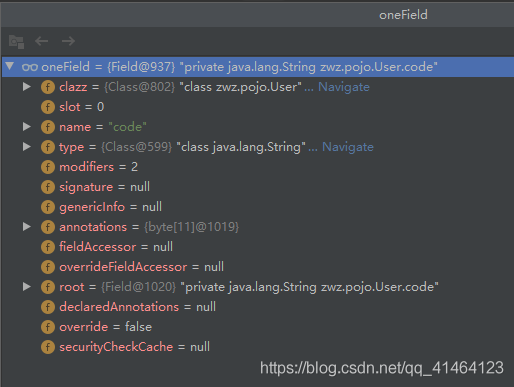Select the "securityCheckCache = null" row
The image size is (514, 387).
(258, 347)
